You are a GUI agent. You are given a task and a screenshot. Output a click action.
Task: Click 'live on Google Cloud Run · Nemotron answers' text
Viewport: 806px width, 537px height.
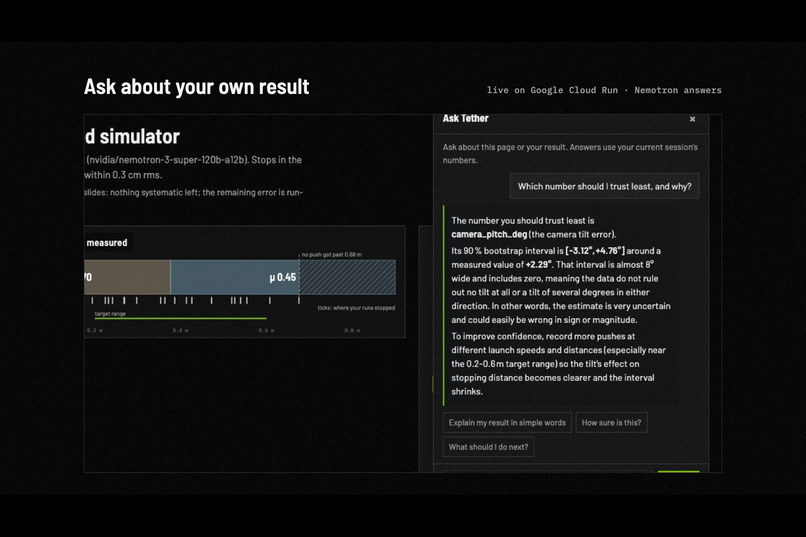pyautogui.click(x=604, y=90)
